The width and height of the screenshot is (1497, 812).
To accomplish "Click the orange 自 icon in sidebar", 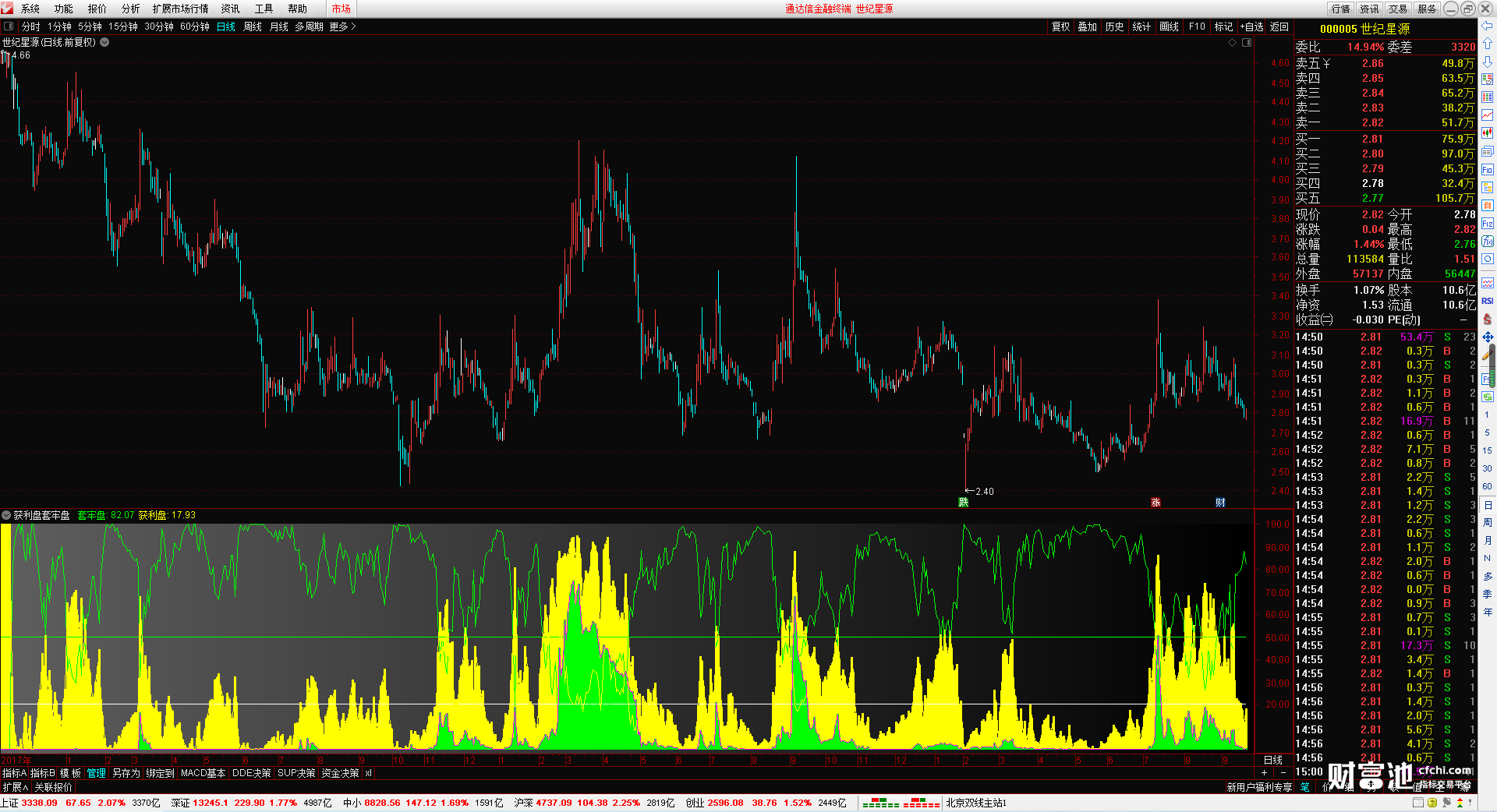I will click(x=1488, y=205).
